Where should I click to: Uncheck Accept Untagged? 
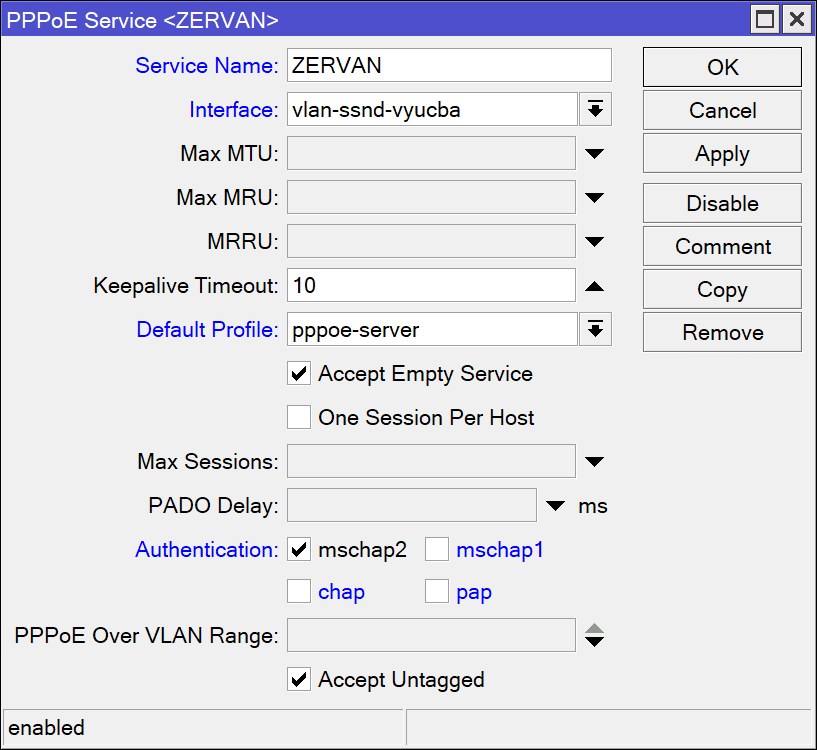coord(298,679)
